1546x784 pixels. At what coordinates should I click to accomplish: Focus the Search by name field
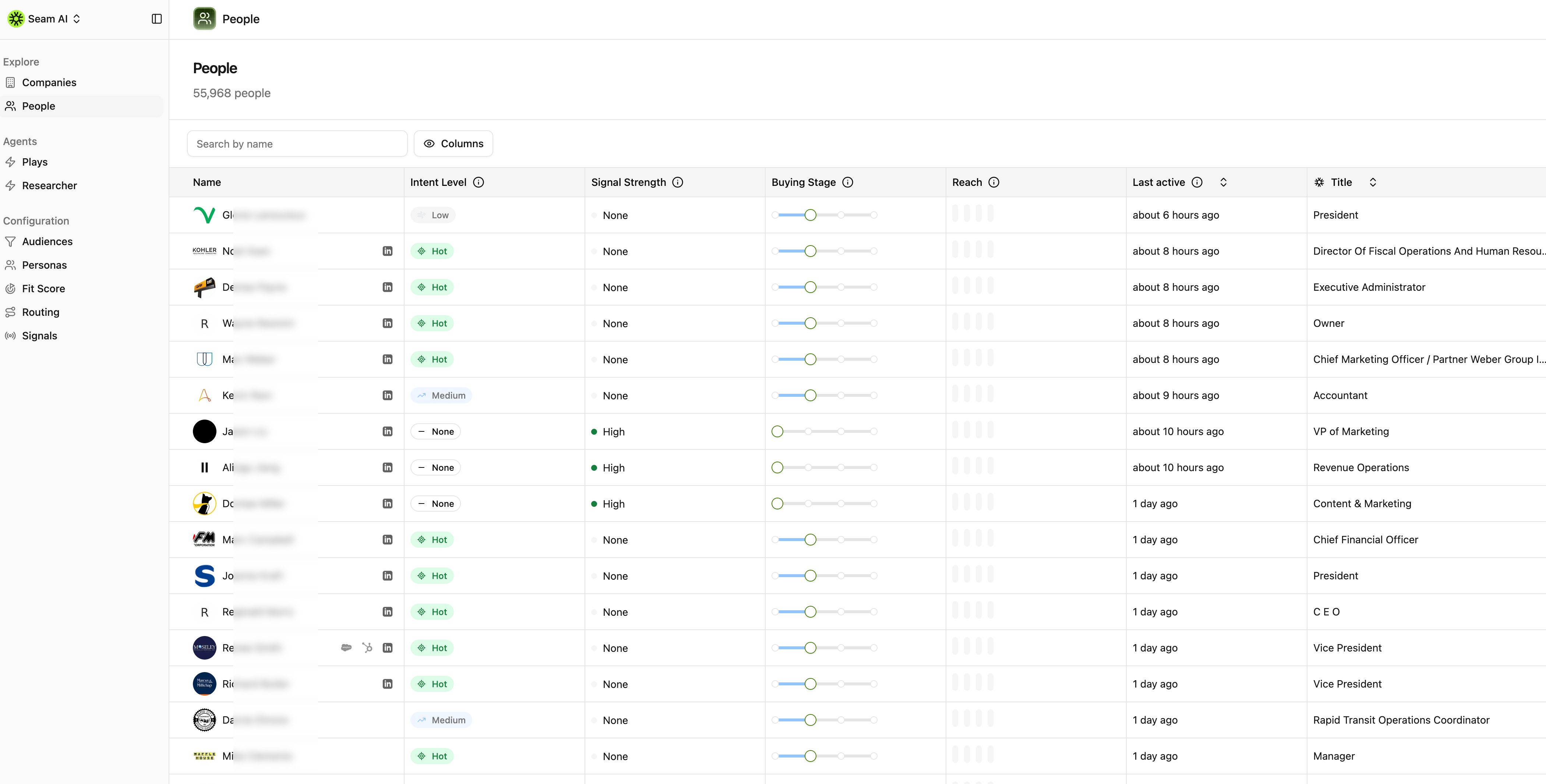297,144
